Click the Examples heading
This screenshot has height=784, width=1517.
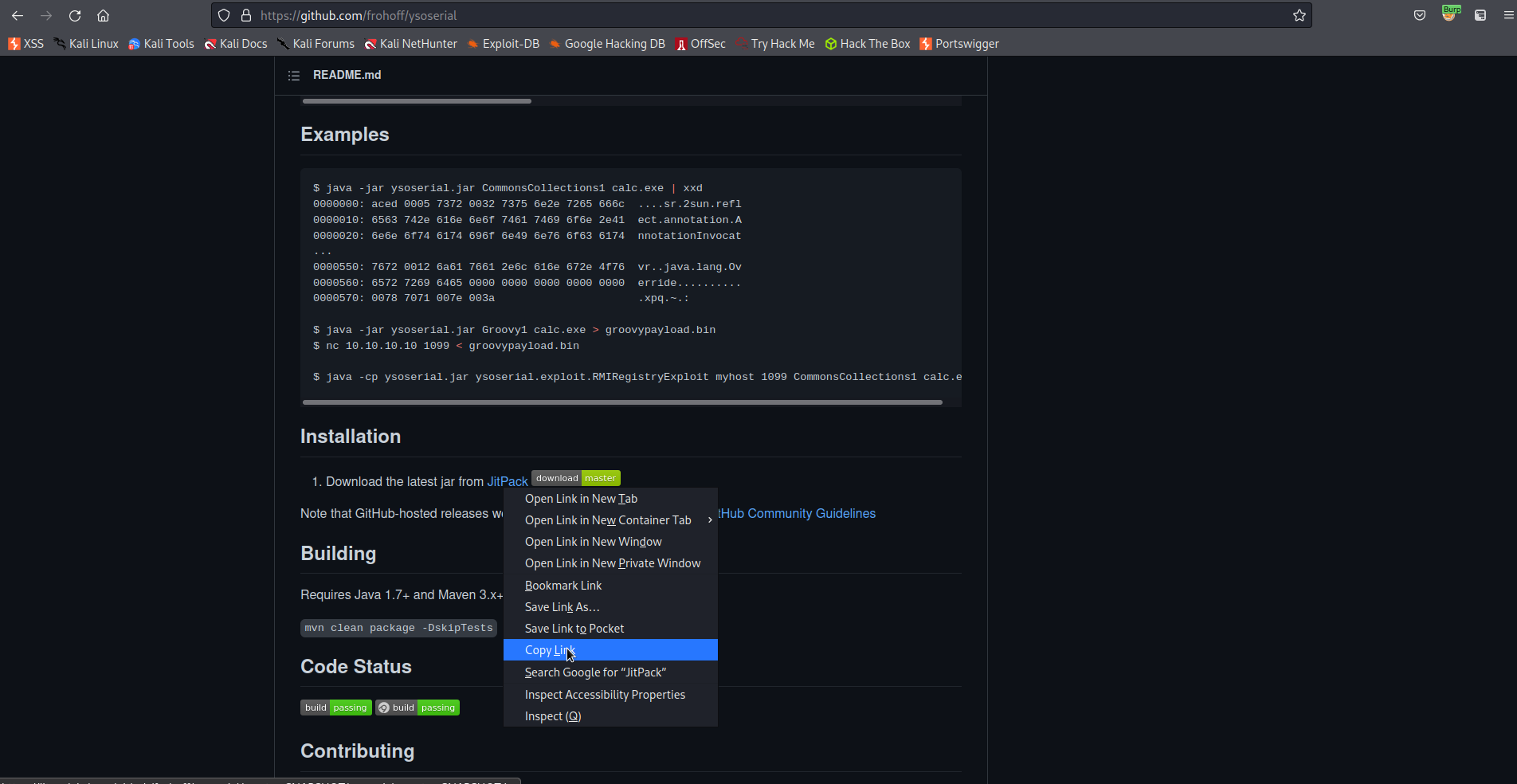[345, 135]
